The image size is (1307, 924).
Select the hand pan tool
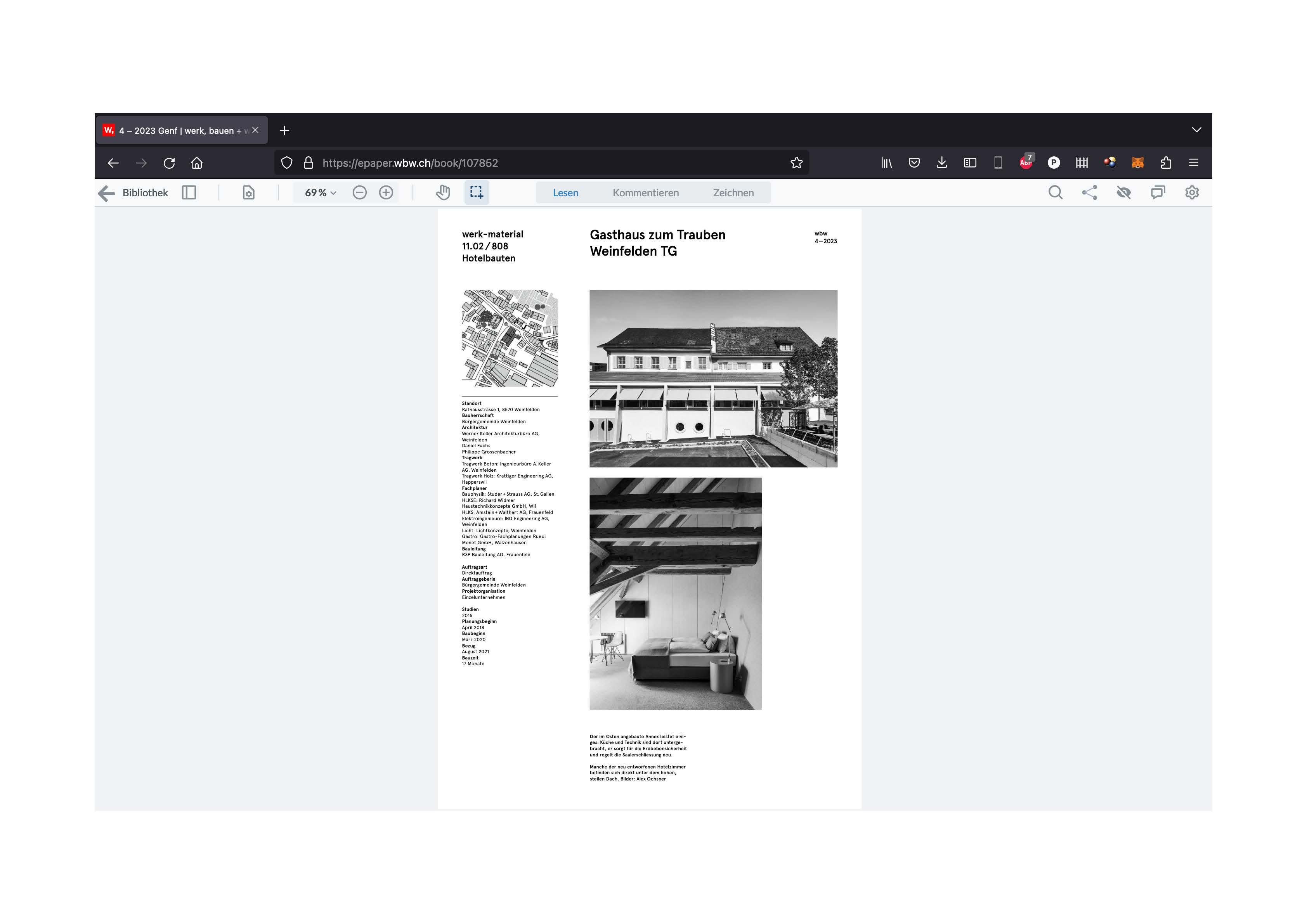[443, 193]
